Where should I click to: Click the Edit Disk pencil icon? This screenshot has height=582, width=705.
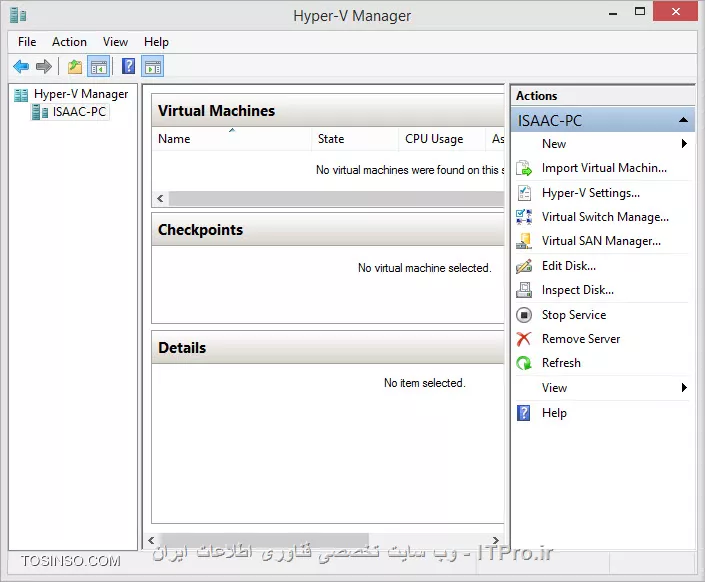coord(524,266)
